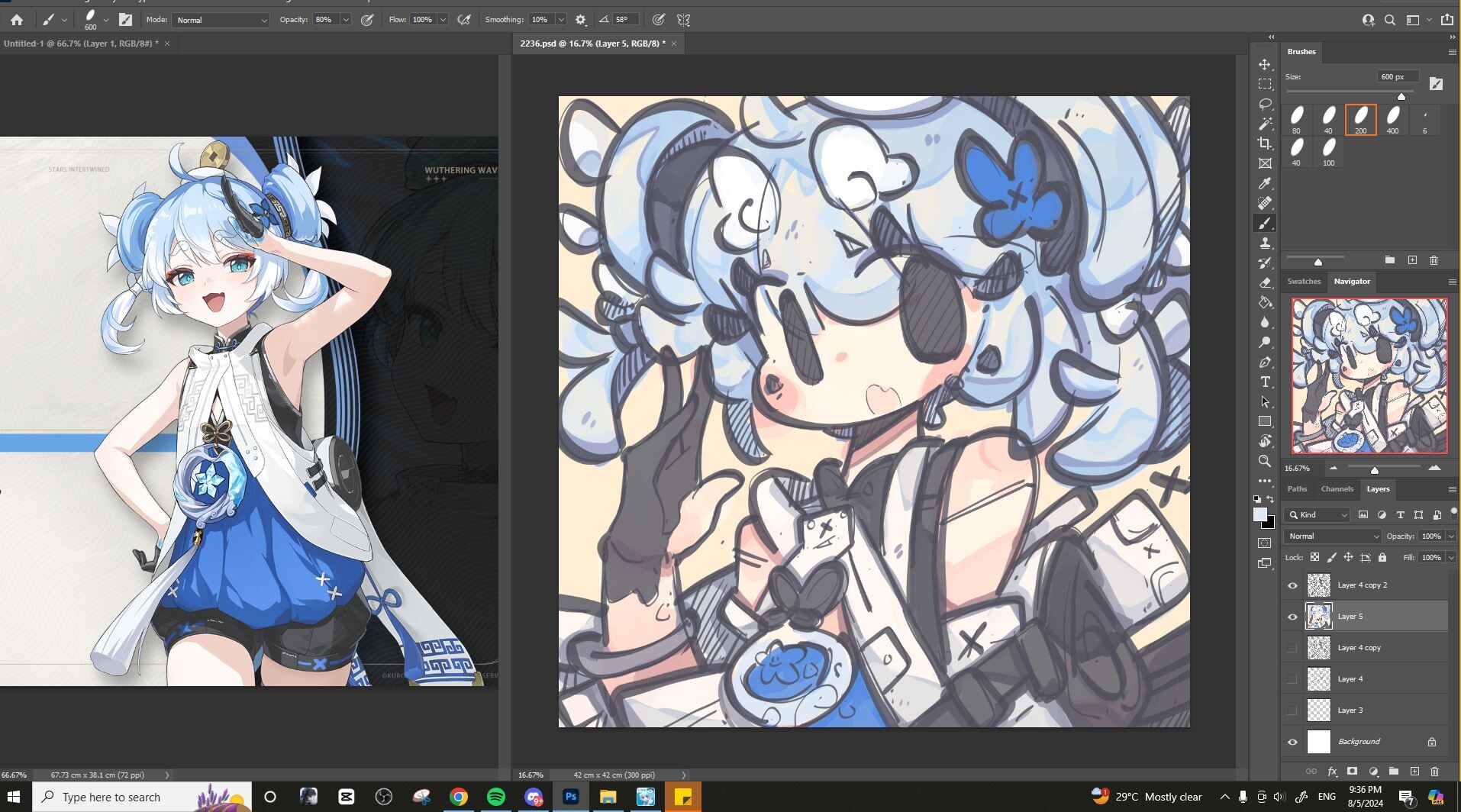The height and width of the screenshot is (812, 1461).
Task: Enable airbrush-style build-up
Action: click(x=464, y=20)
